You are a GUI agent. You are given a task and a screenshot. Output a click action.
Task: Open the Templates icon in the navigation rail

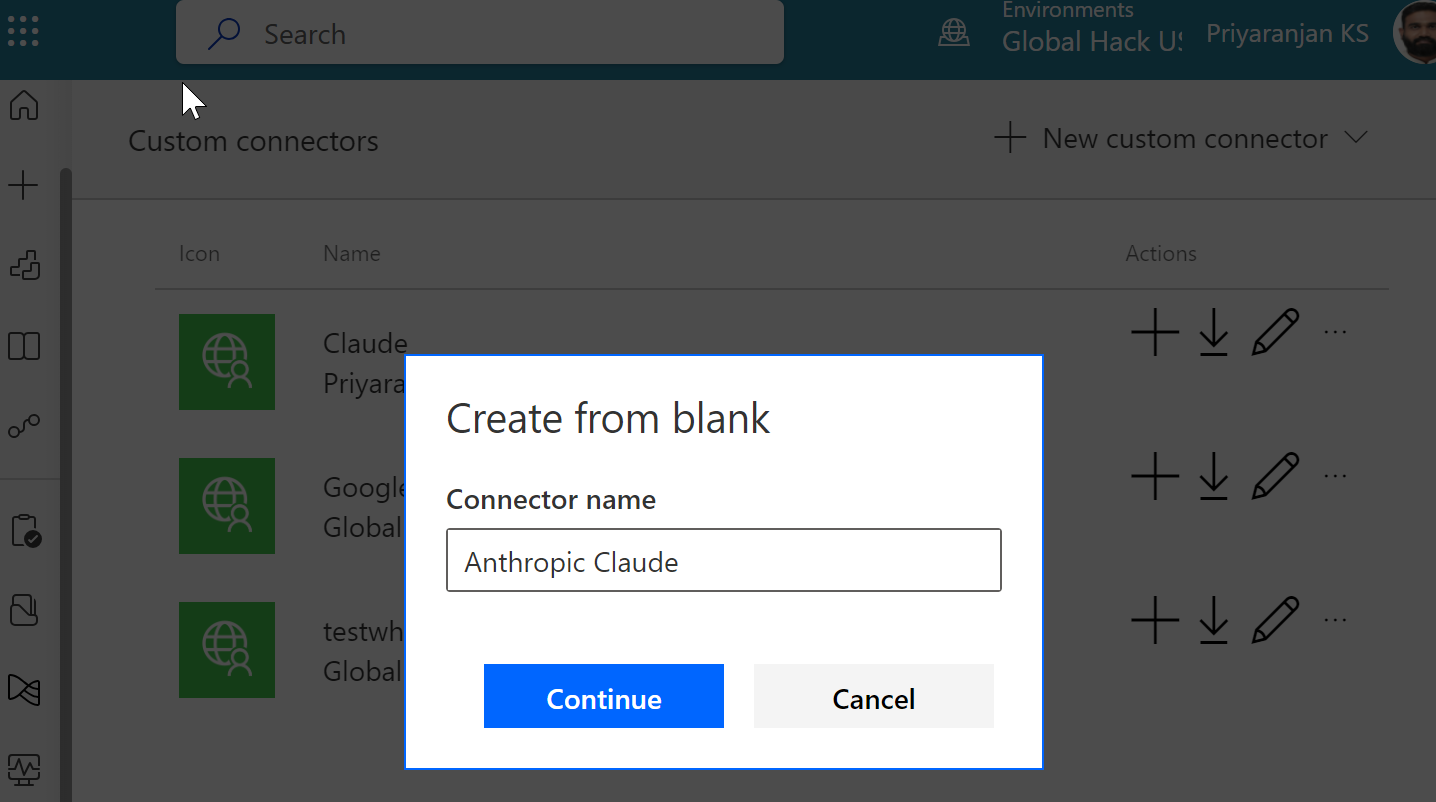pyautogui.click(x=23, y=610)
